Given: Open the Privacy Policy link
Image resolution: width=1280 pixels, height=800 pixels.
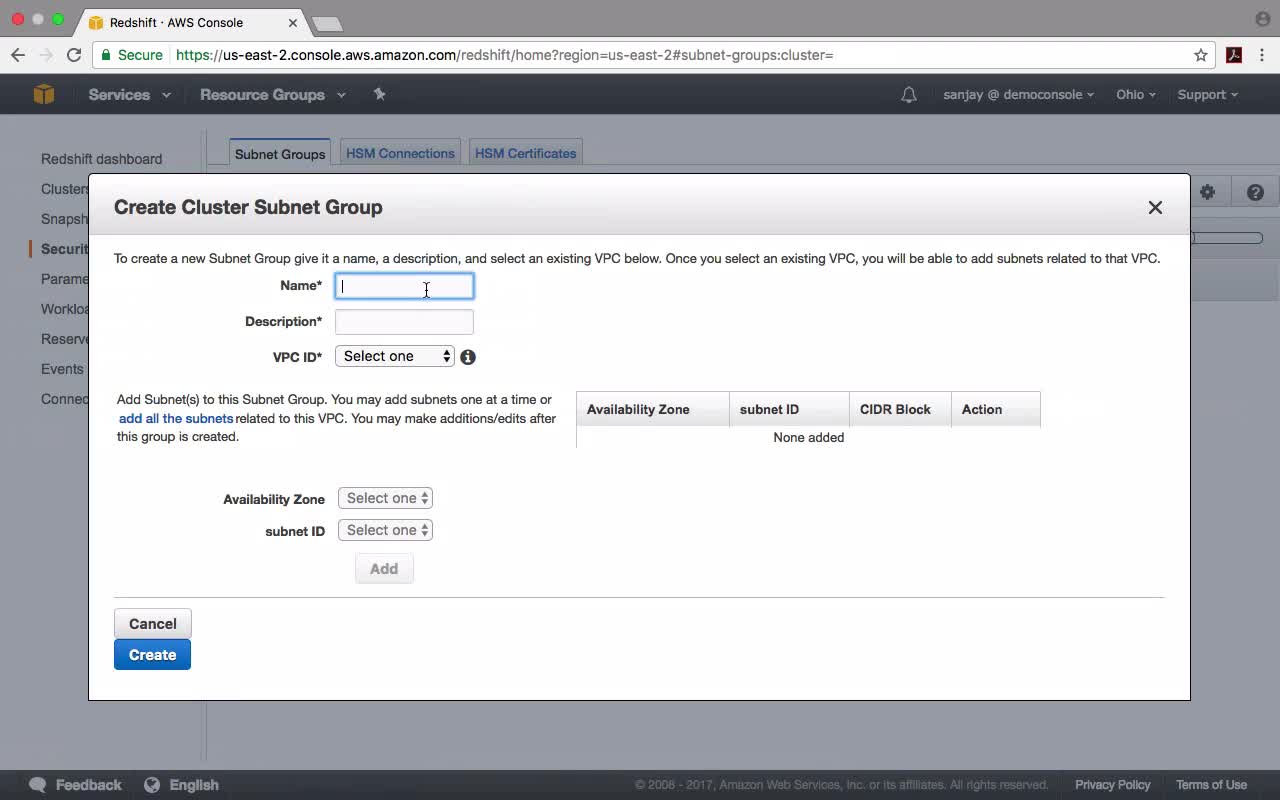Looking at the screenshot, I should 1113,785.
